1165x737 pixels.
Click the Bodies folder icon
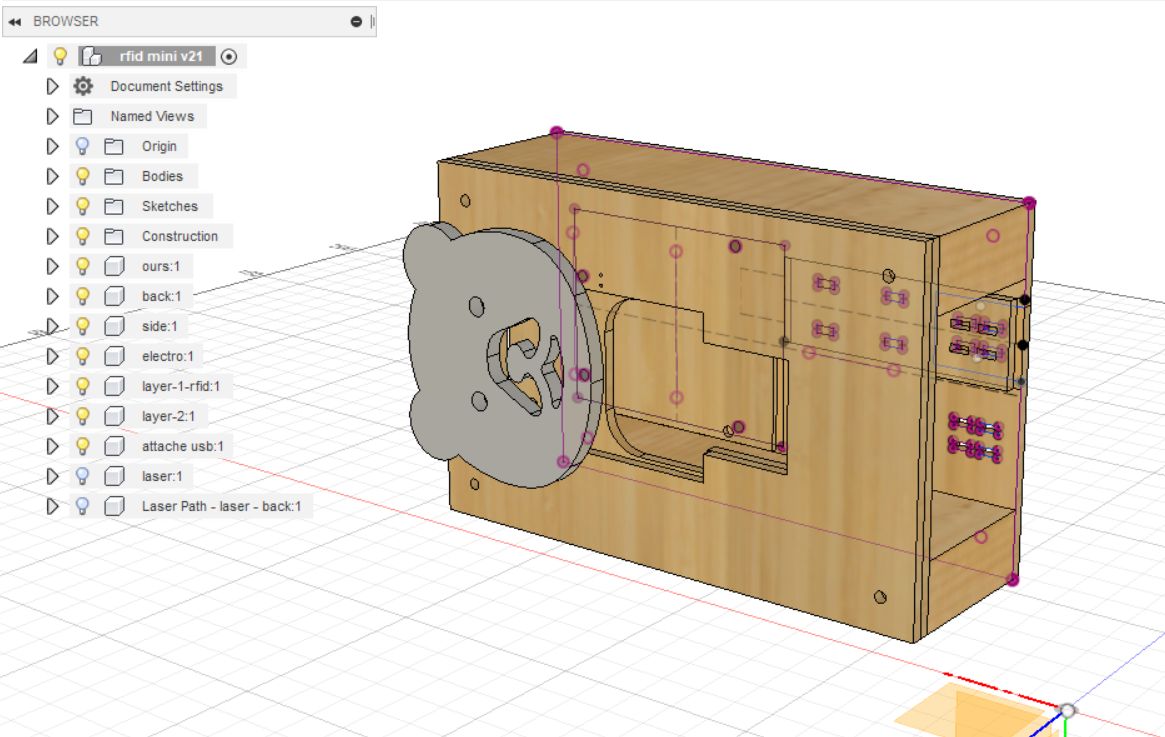coord(114,176)
